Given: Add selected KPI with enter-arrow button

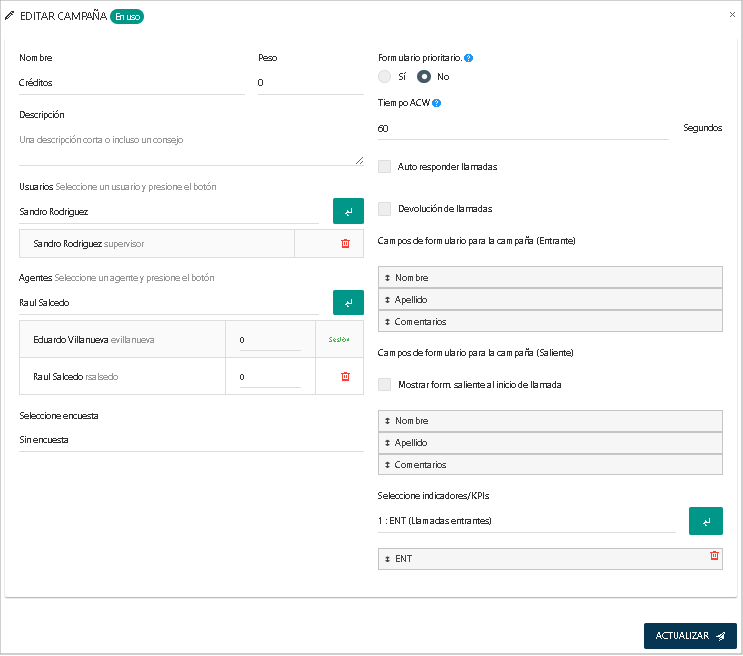Looking at the screenshot, I should pos(705,521).
